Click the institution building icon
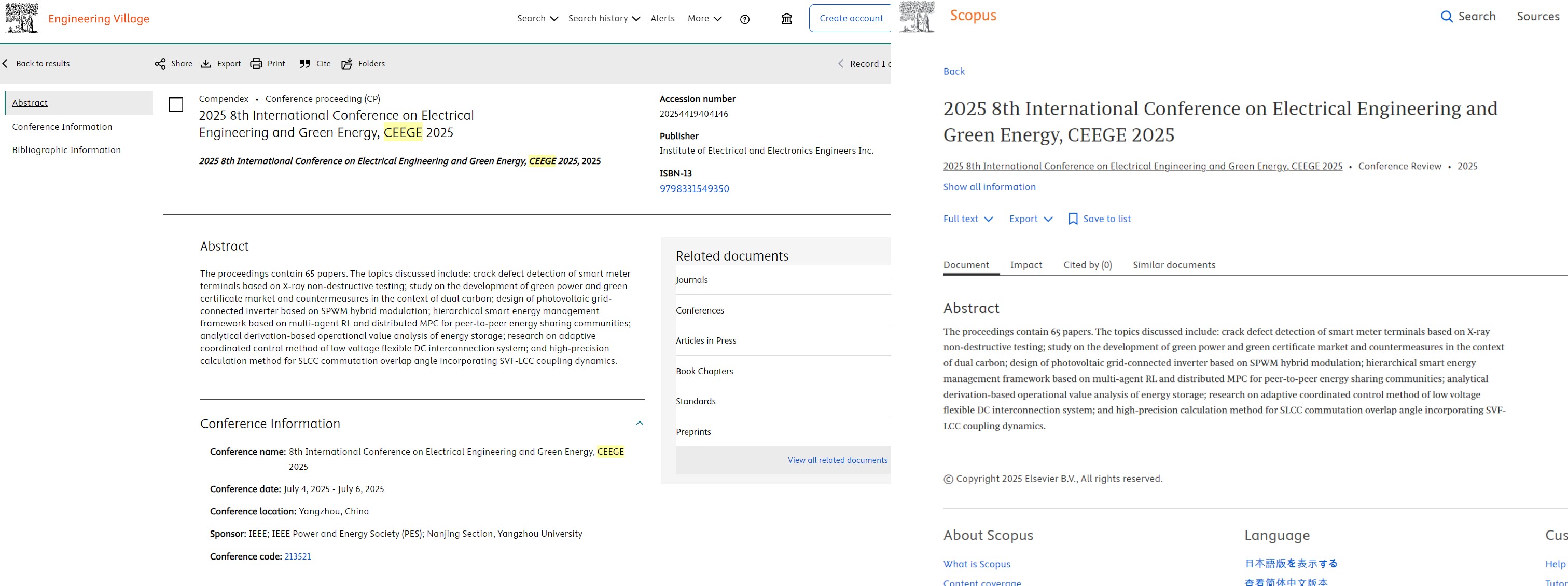 pyautogui.click(x=786, y=19)
